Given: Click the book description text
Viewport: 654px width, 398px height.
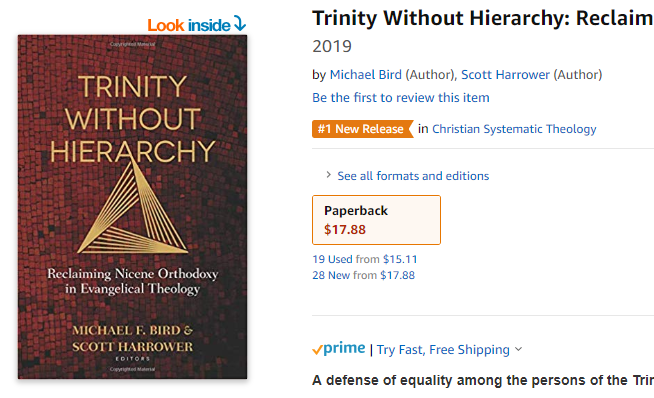Looking at the screenshot, I should pyautogui.click(x=483, y=380).
